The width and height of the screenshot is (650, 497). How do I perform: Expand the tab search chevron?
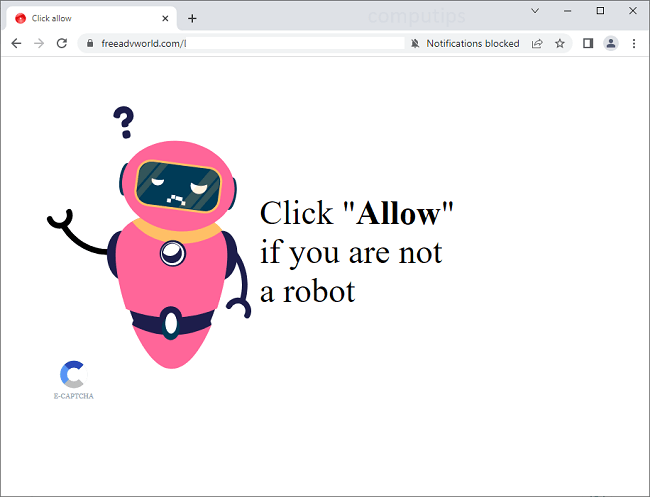point(535,11)
